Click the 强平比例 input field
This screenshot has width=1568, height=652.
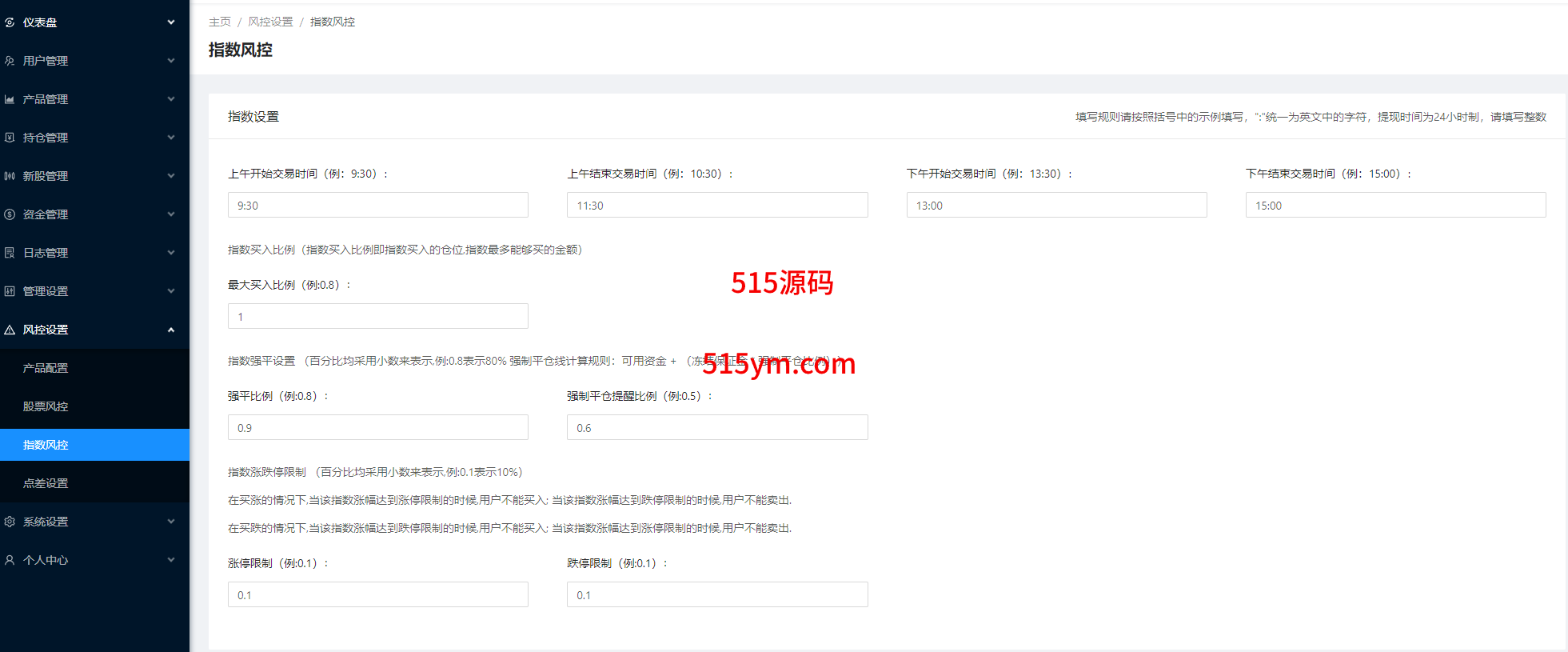tap(377, 427)
